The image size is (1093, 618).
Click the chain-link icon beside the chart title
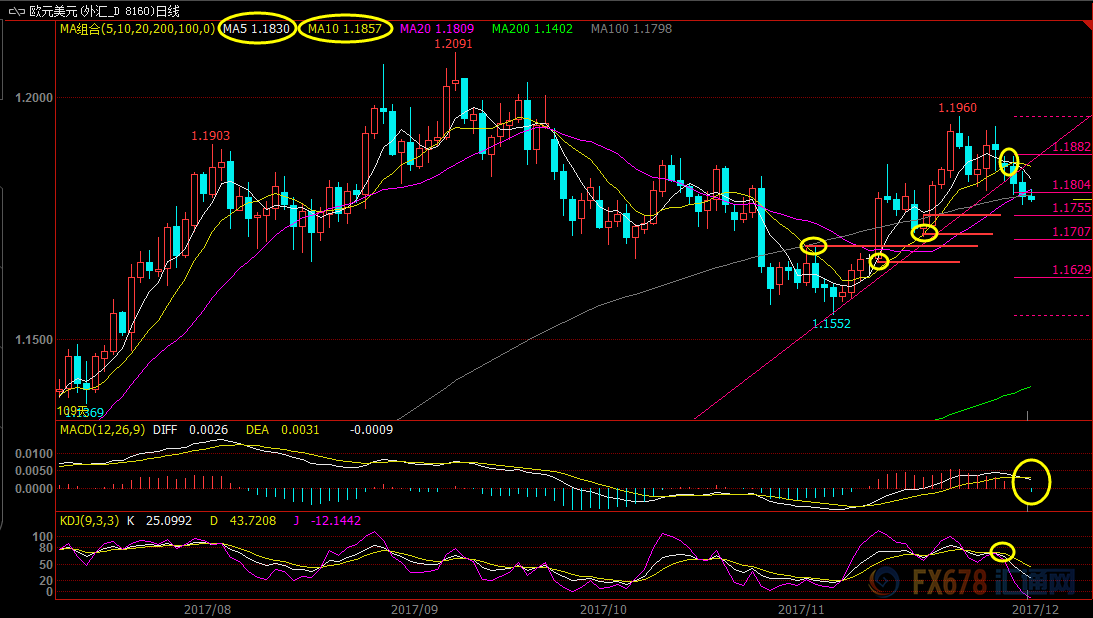click(17, 11)
